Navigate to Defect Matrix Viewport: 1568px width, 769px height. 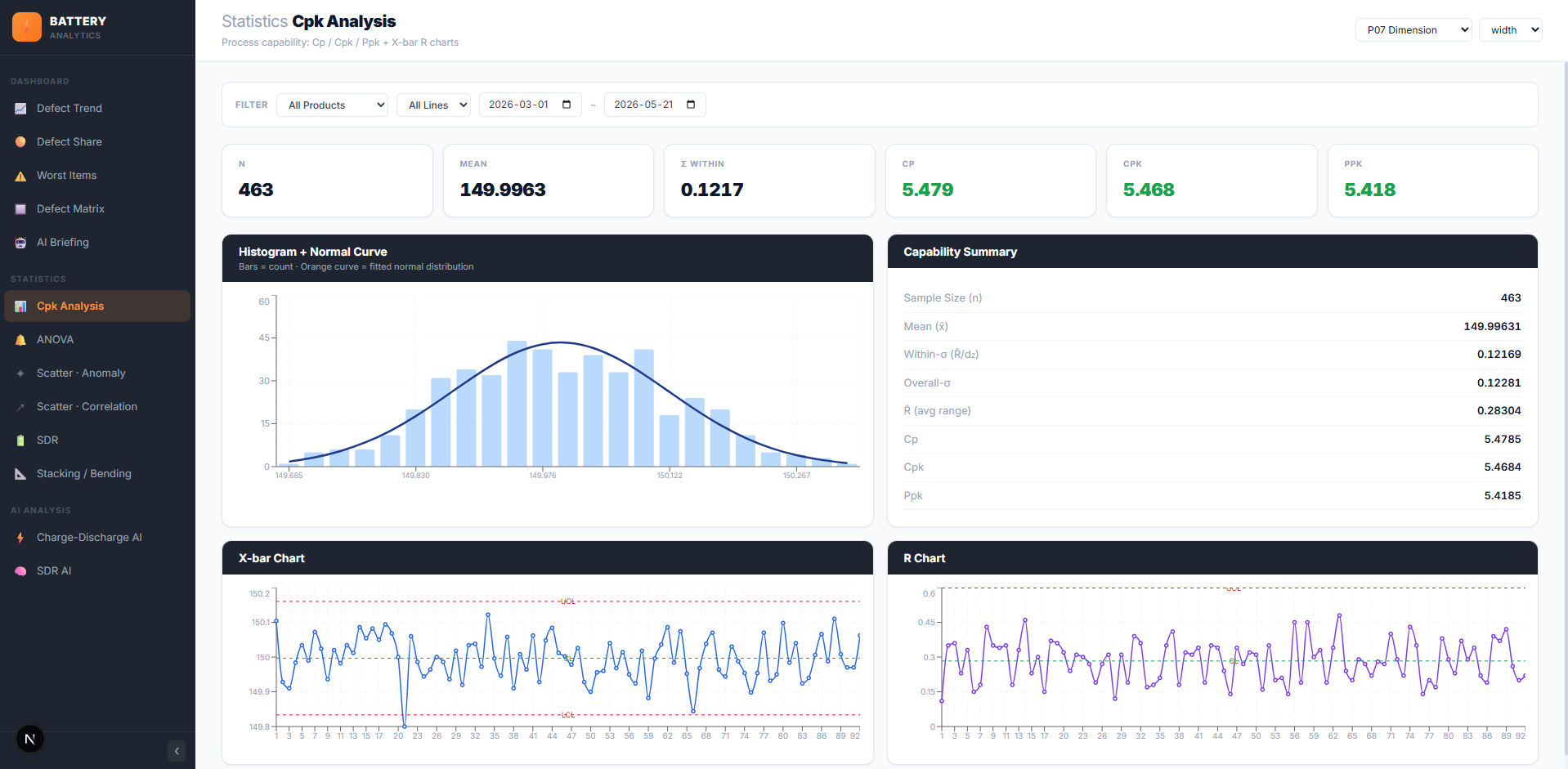pyautogui.click(x=97, y=209)
